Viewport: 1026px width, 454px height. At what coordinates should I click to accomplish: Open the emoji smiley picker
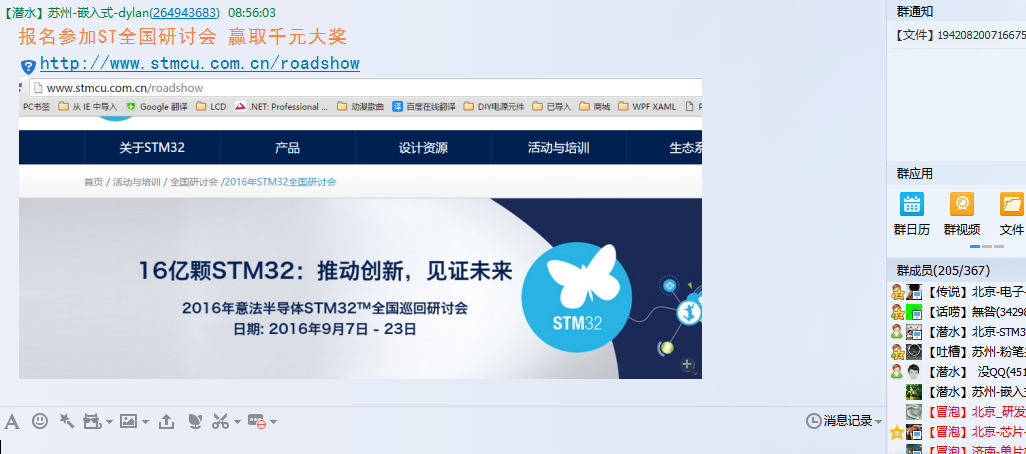click(x=40, y=421)
